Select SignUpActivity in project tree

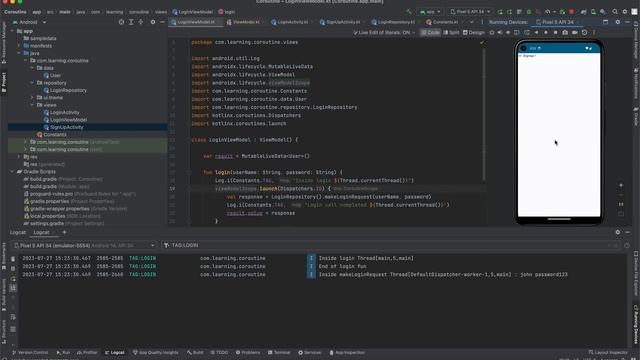point(63,127)
